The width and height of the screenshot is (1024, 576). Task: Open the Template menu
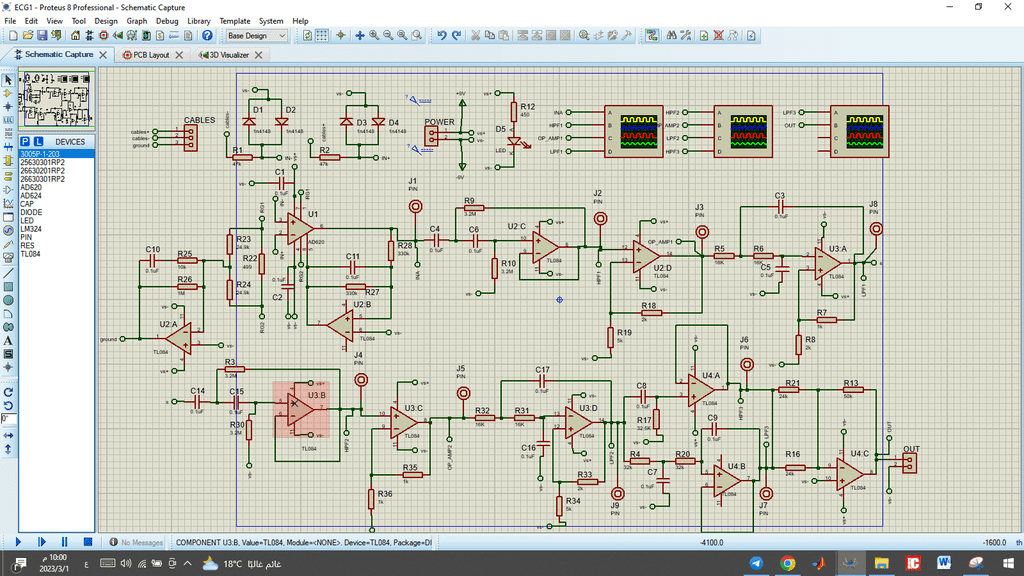[x=234, y=21]
